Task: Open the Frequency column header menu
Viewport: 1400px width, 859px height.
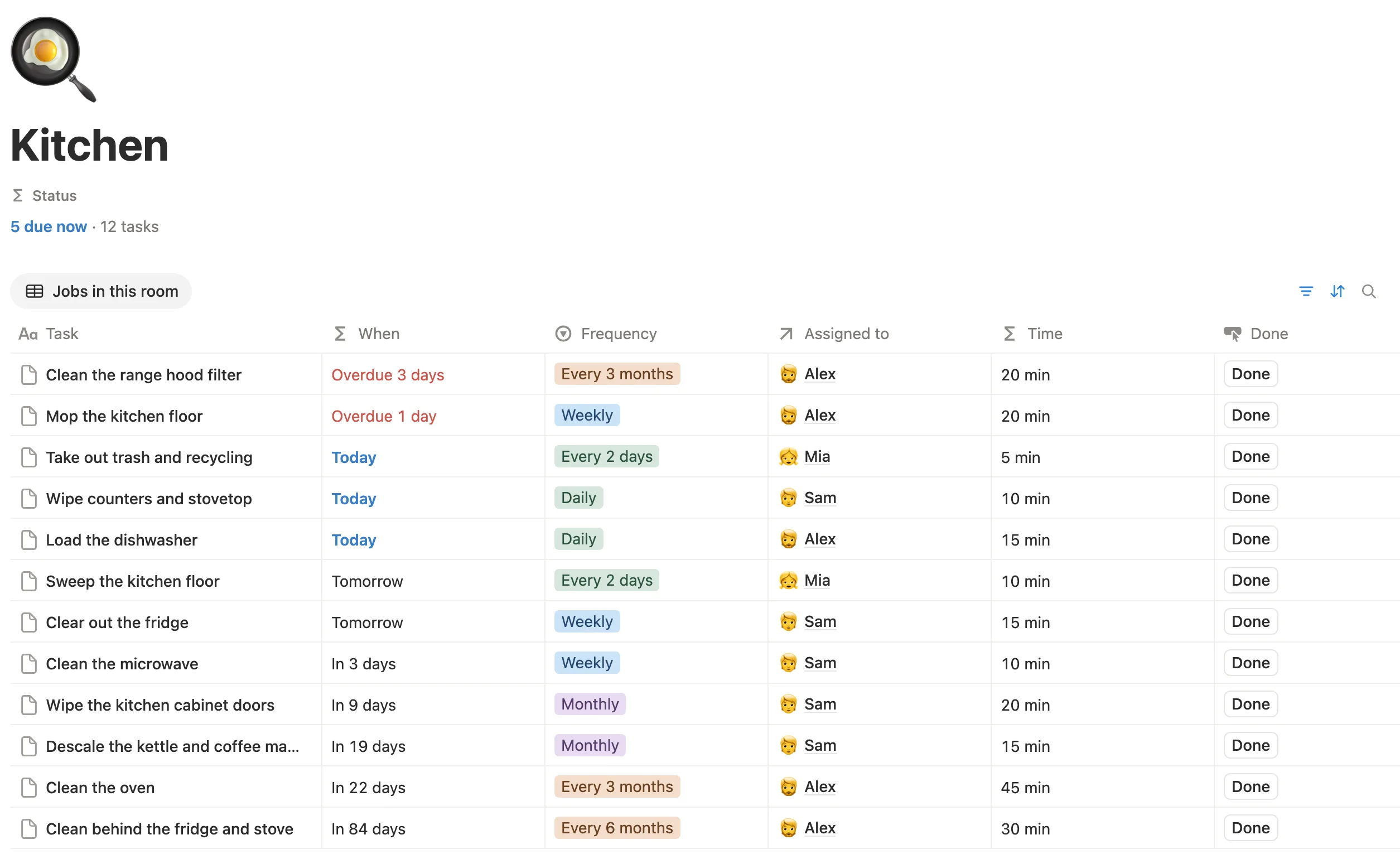Action: click(606, 334)
